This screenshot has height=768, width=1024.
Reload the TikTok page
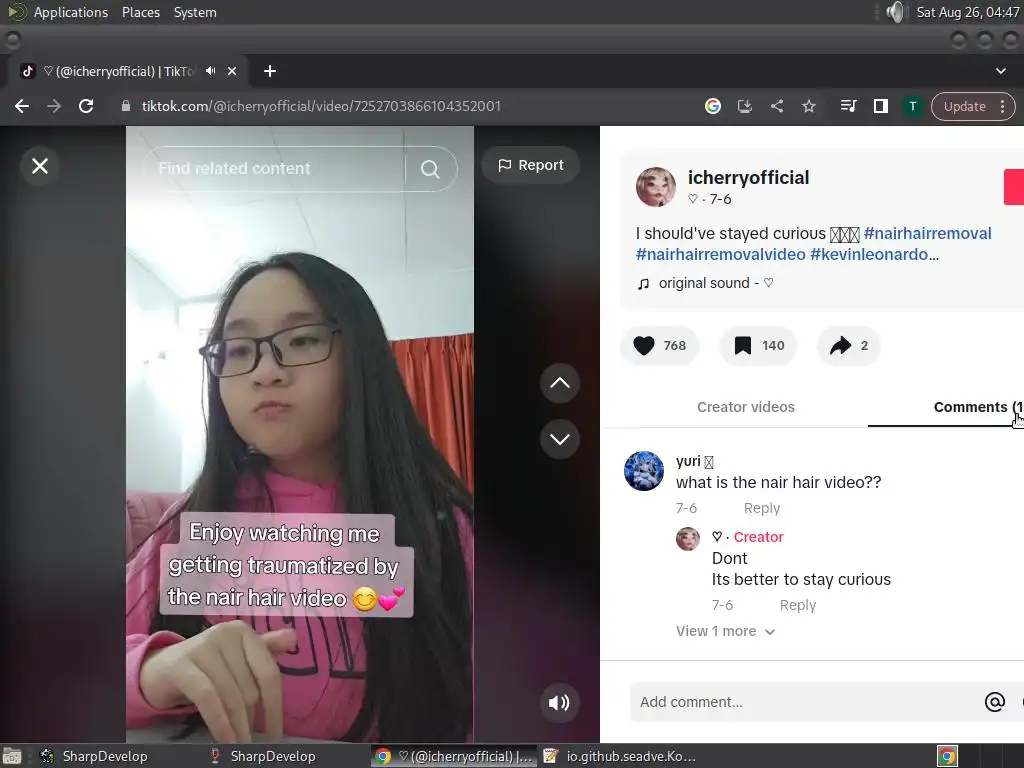click(x=86, y=106)
